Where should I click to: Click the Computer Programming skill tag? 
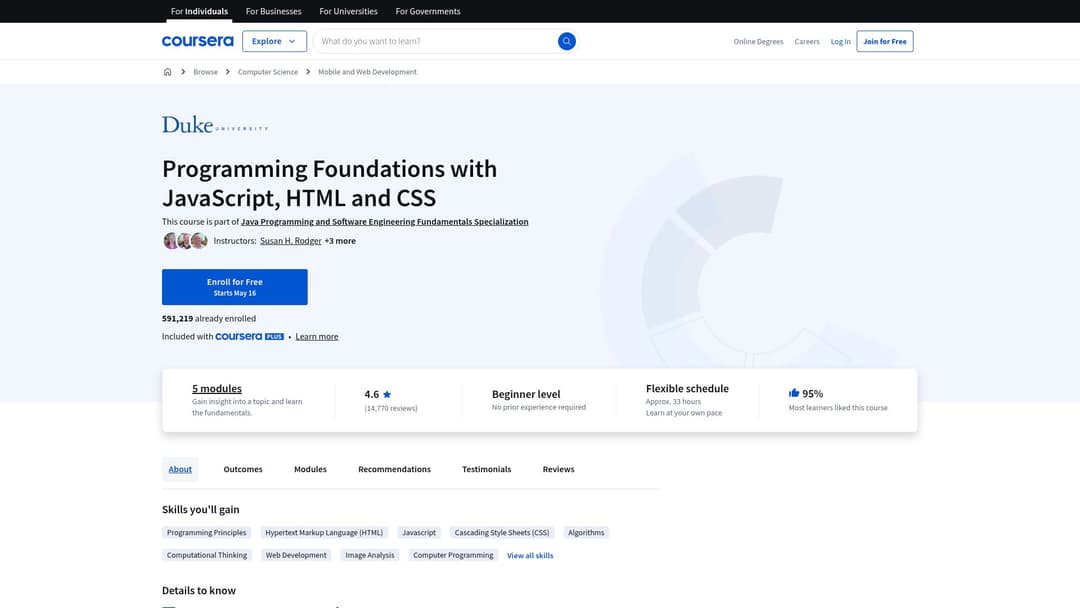(453, 555)
